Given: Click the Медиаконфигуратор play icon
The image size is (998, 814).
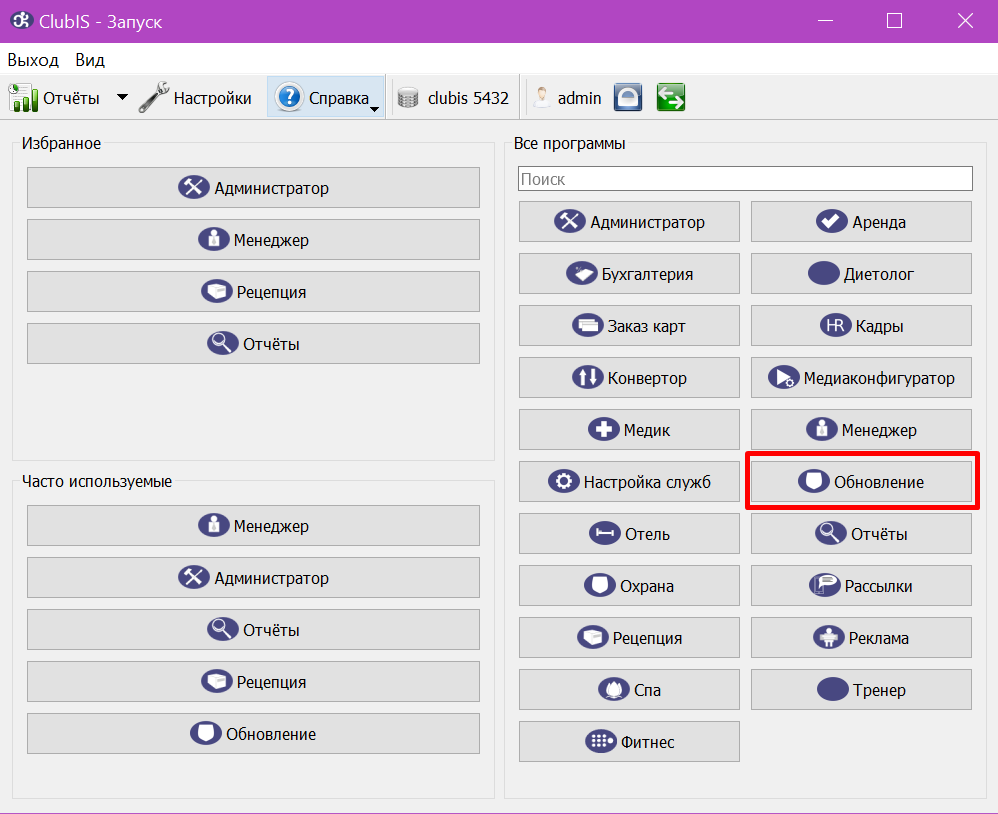Looking at the screenshot, I should pyautogui.click(x=783, y=377).
